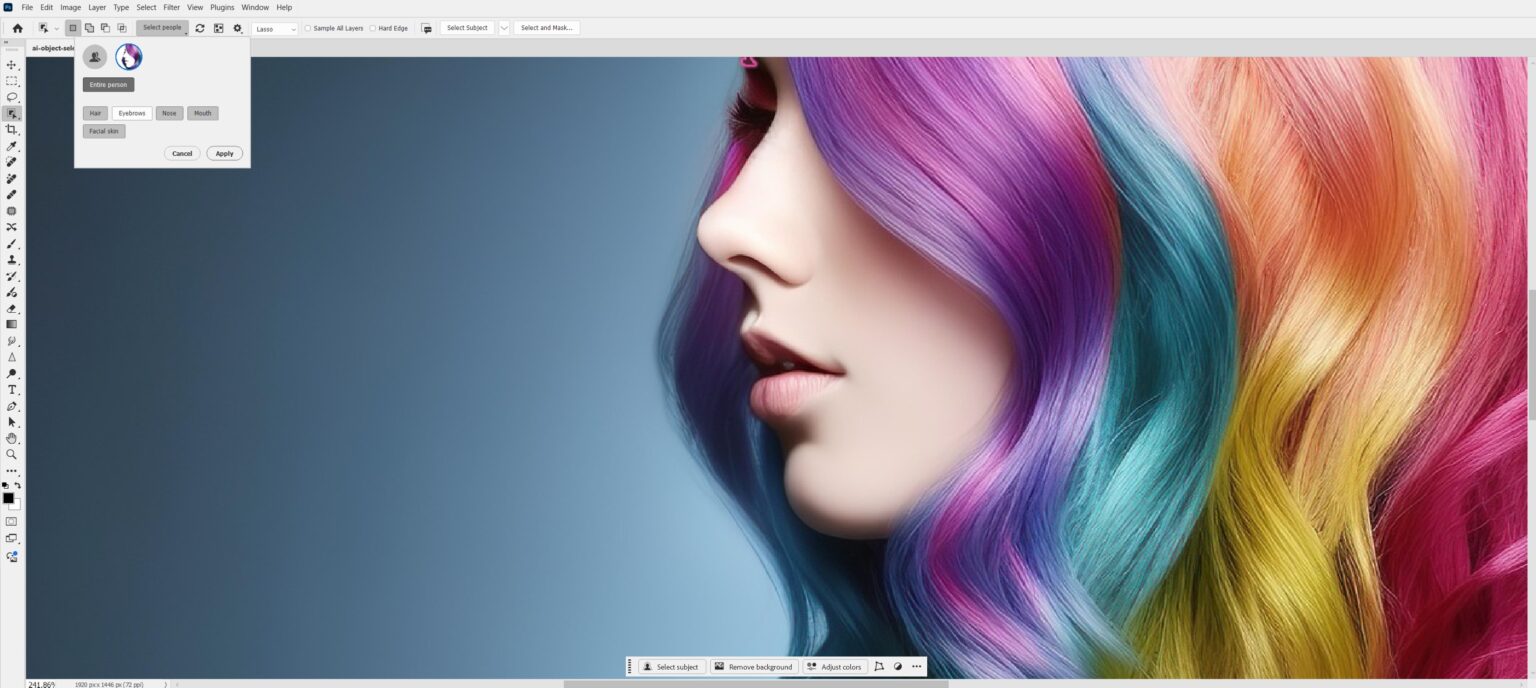Image resolution: width=1536 pixels, height=688 pixels.
Task: Select the Zoom tool
Action: coord(12,453)
